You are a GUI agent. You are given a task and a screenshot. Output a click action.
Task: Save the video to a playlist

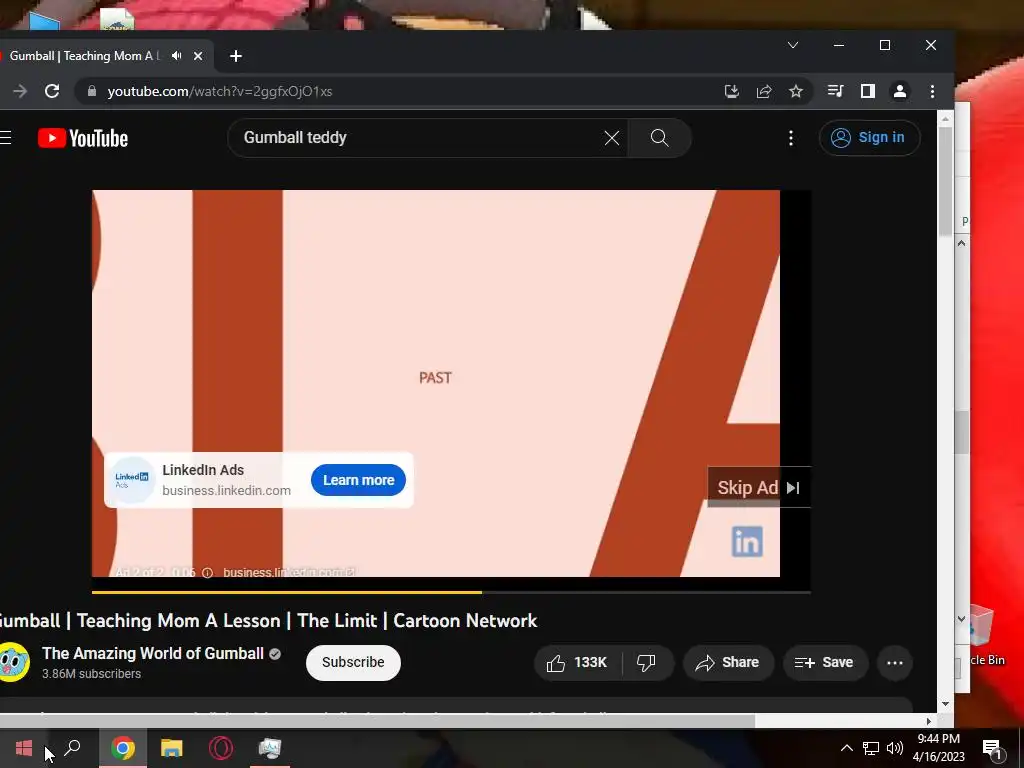[825, 663]
